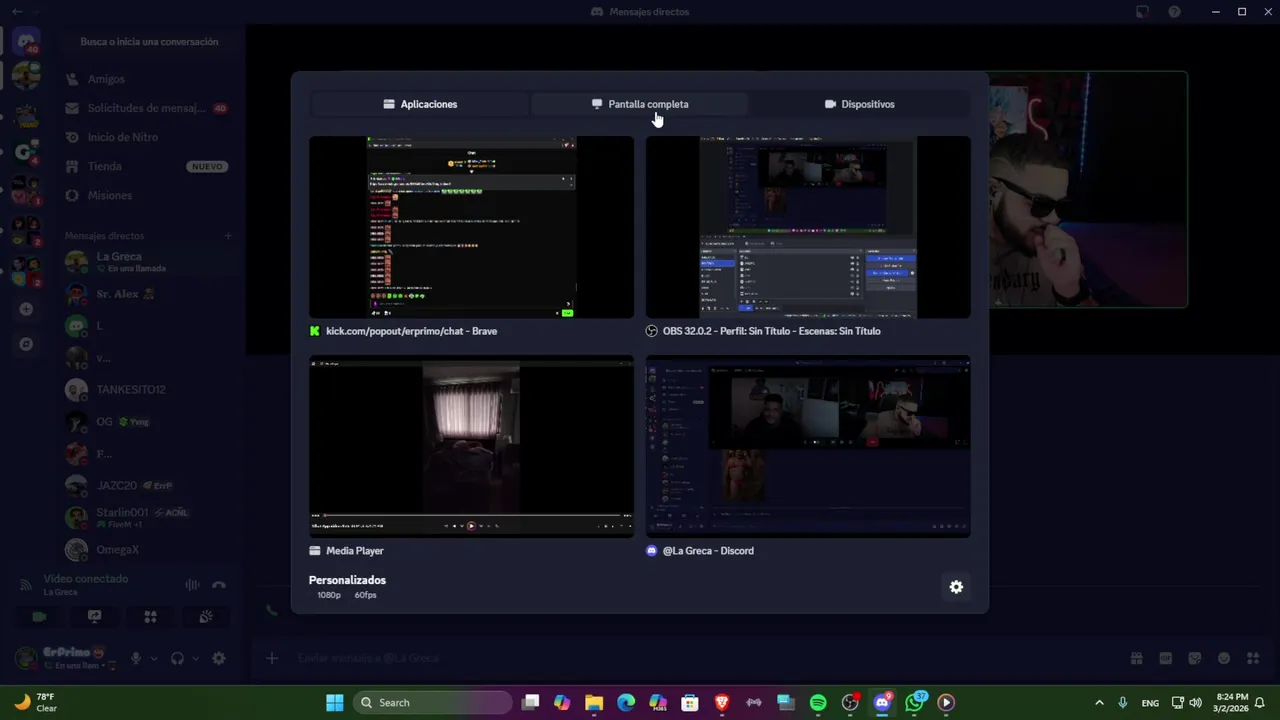Switch to the Pantalla completa tab
1280x720 pixels.
click(x=639, y=104)
